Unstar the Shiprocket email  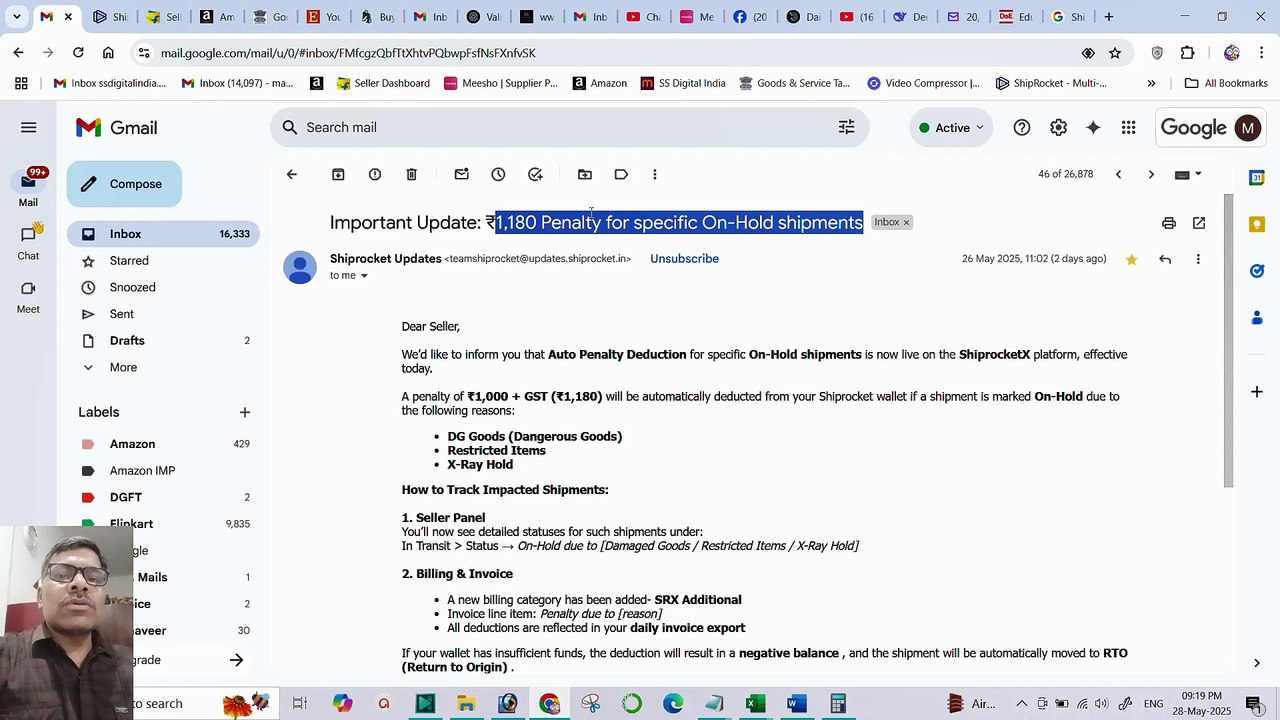pos(1131,259)
